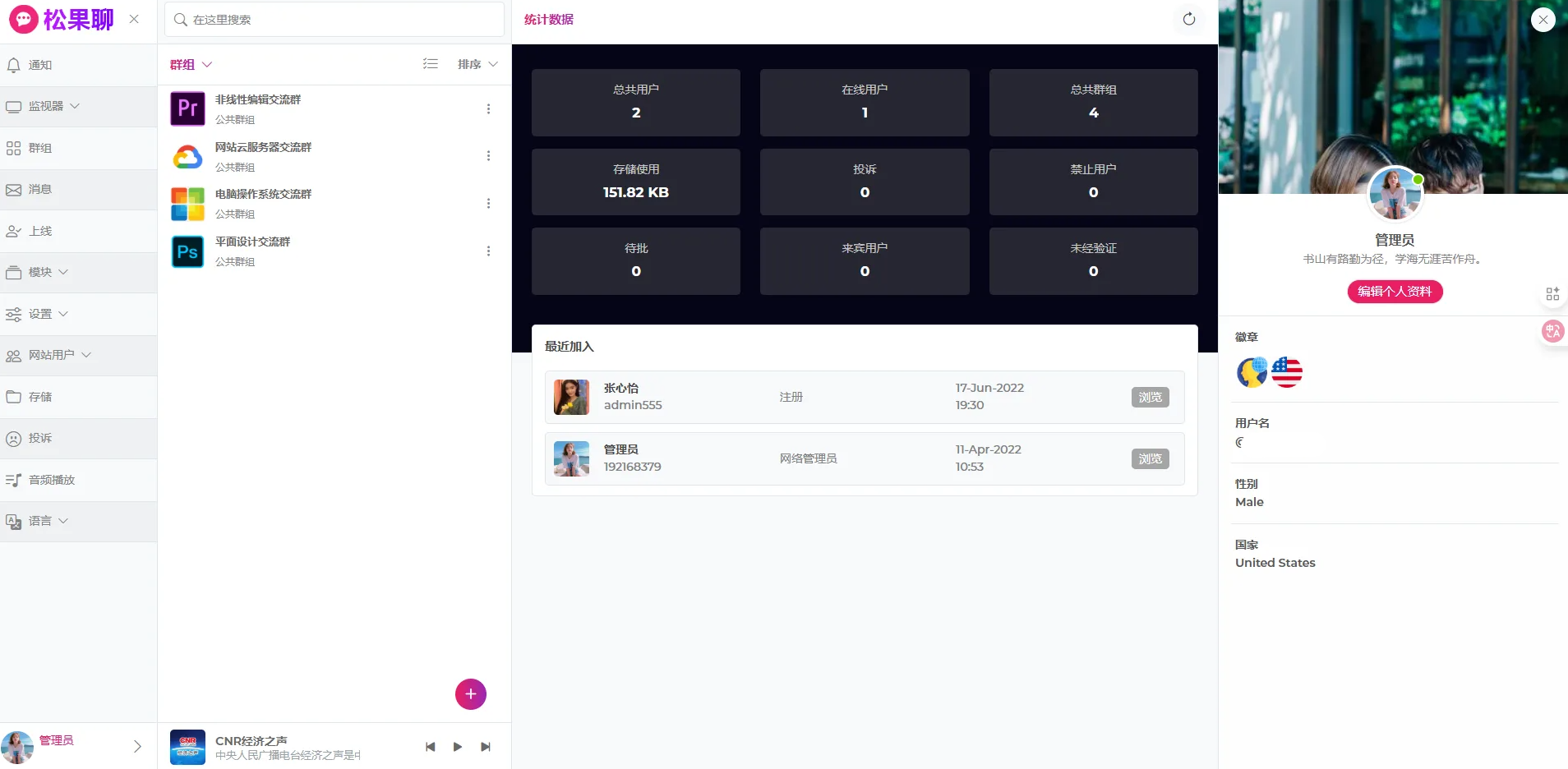Click the grid icon near profile panel
This screenshot has height=769, width=1568.
[1552, 294]
